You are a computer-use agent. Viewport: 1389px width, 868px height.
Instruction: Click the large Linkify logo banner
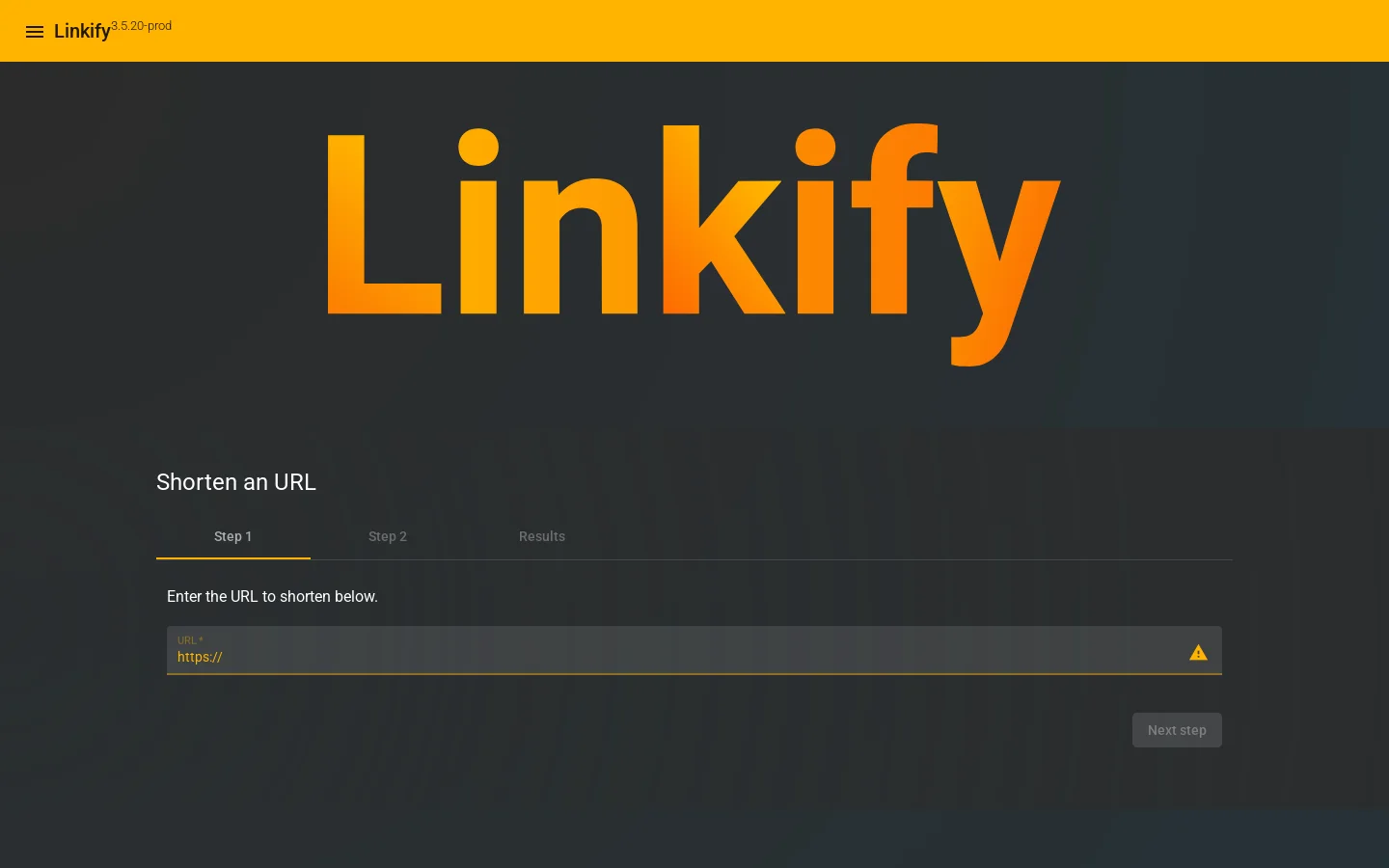(694, 245)
